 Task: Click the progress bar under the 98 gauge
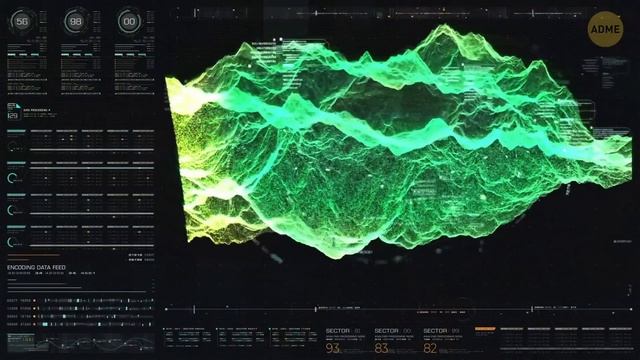(x=77, y=54)
